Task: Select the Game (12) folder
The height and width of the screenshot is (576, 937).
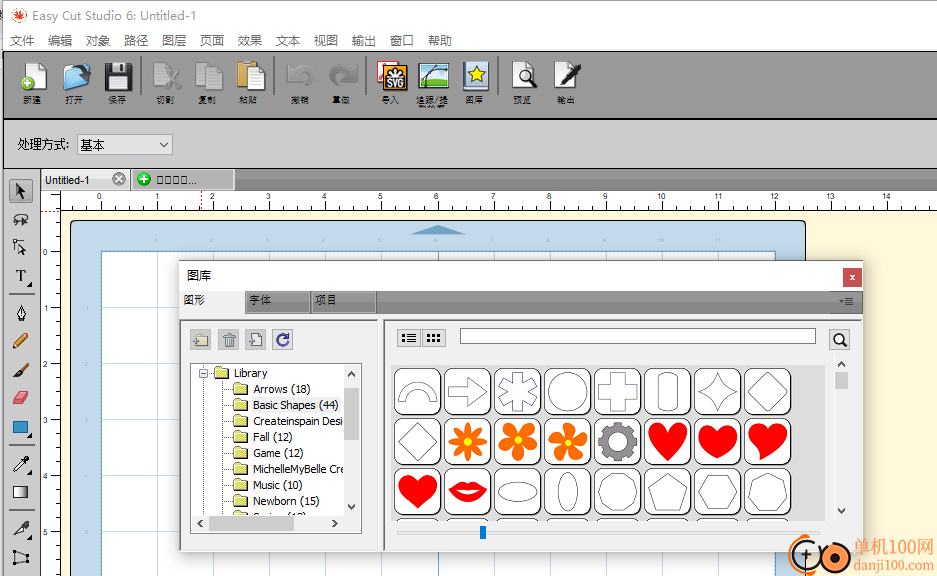Action: click(278, 453)
